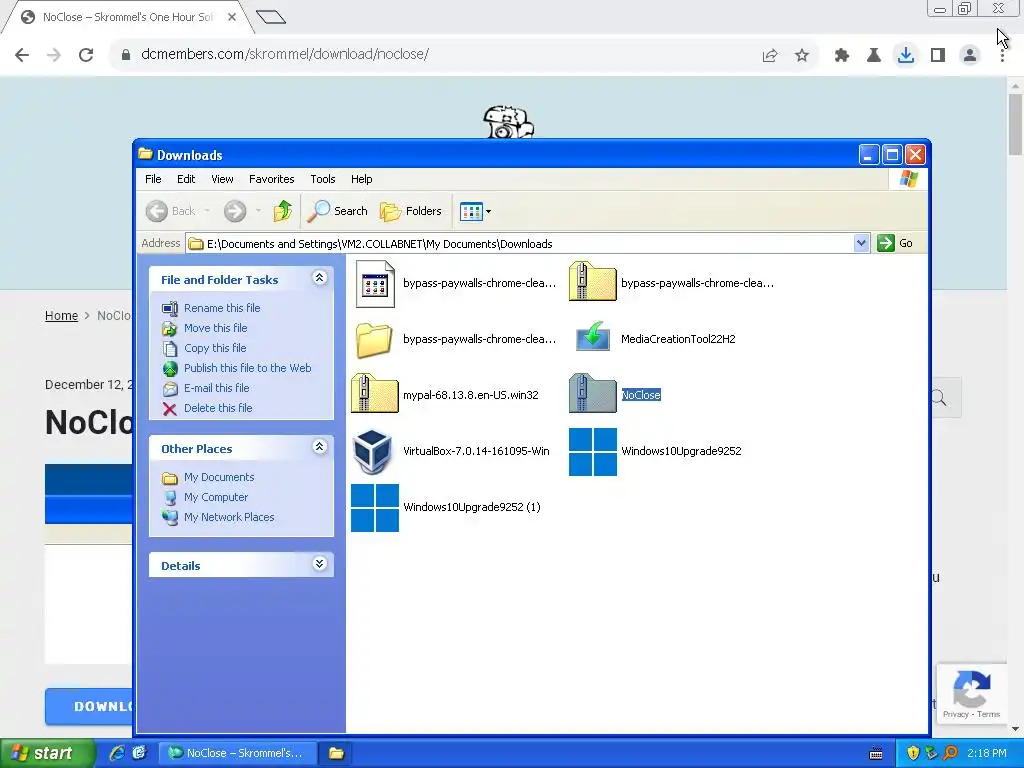Screen dimensions: 1024x768
Task: Open Search in Explorer toolbar
Action: pyautogui.click(x=338, y=211)
